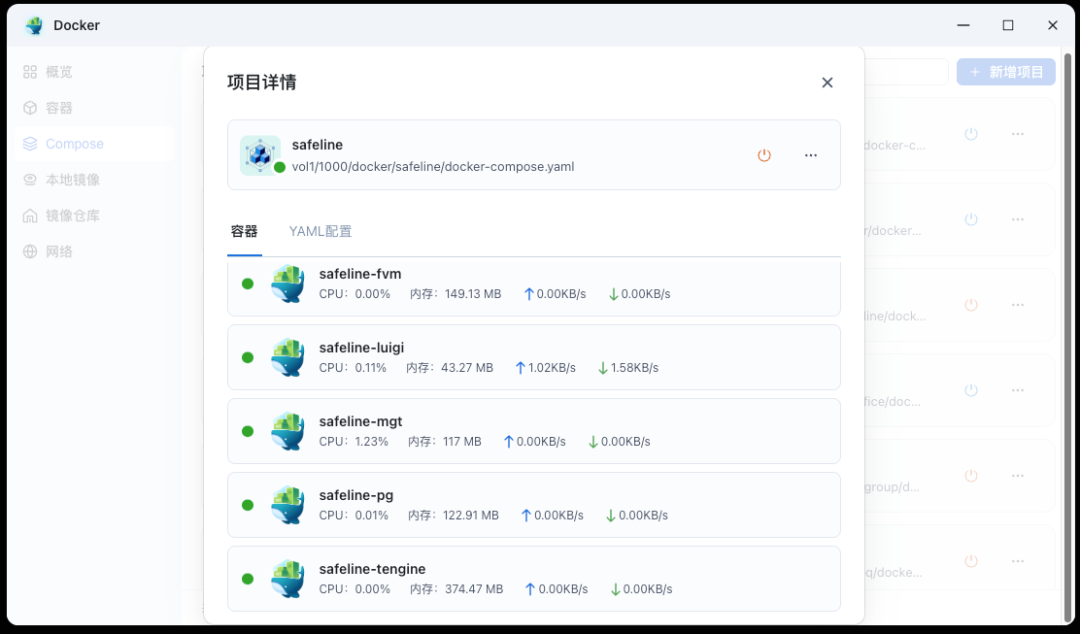Click the safeline-pg whale icon

(x=288, y=504)
